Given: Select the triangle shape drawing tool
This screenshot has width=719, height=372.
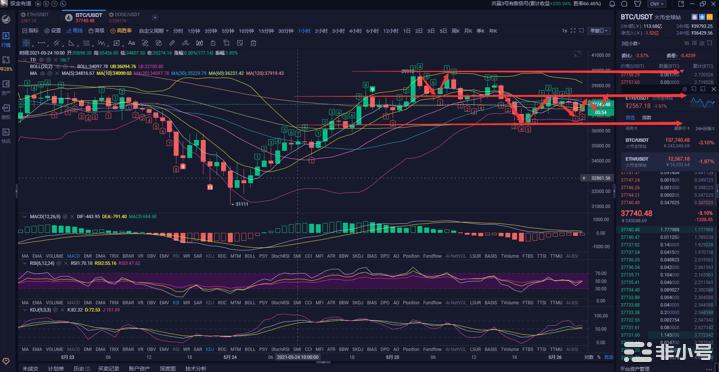Looking at the screenshot, I should click(x=71, y=43).
